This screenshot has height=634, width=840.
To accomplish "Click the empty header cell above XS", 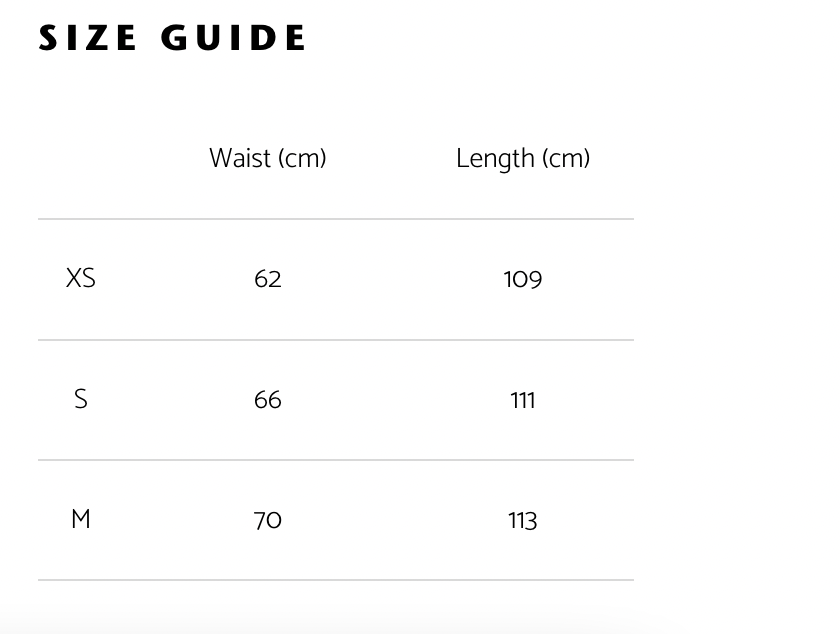I will click(x=81, y=158).
